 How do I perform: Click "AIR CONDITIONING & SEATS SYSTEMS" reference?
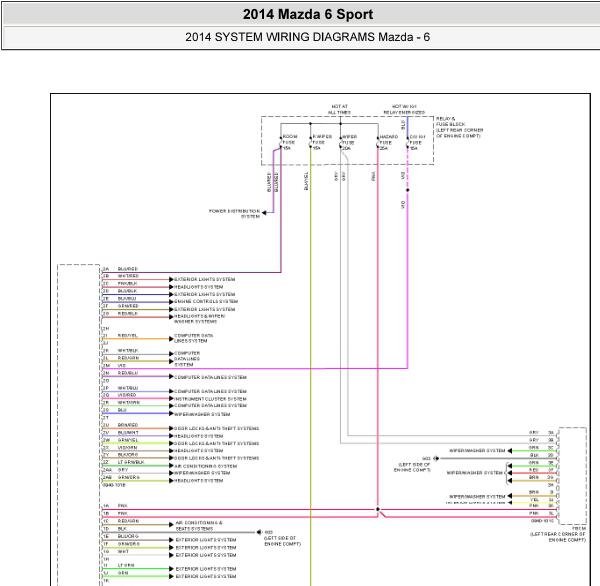[x=199, y=526]
